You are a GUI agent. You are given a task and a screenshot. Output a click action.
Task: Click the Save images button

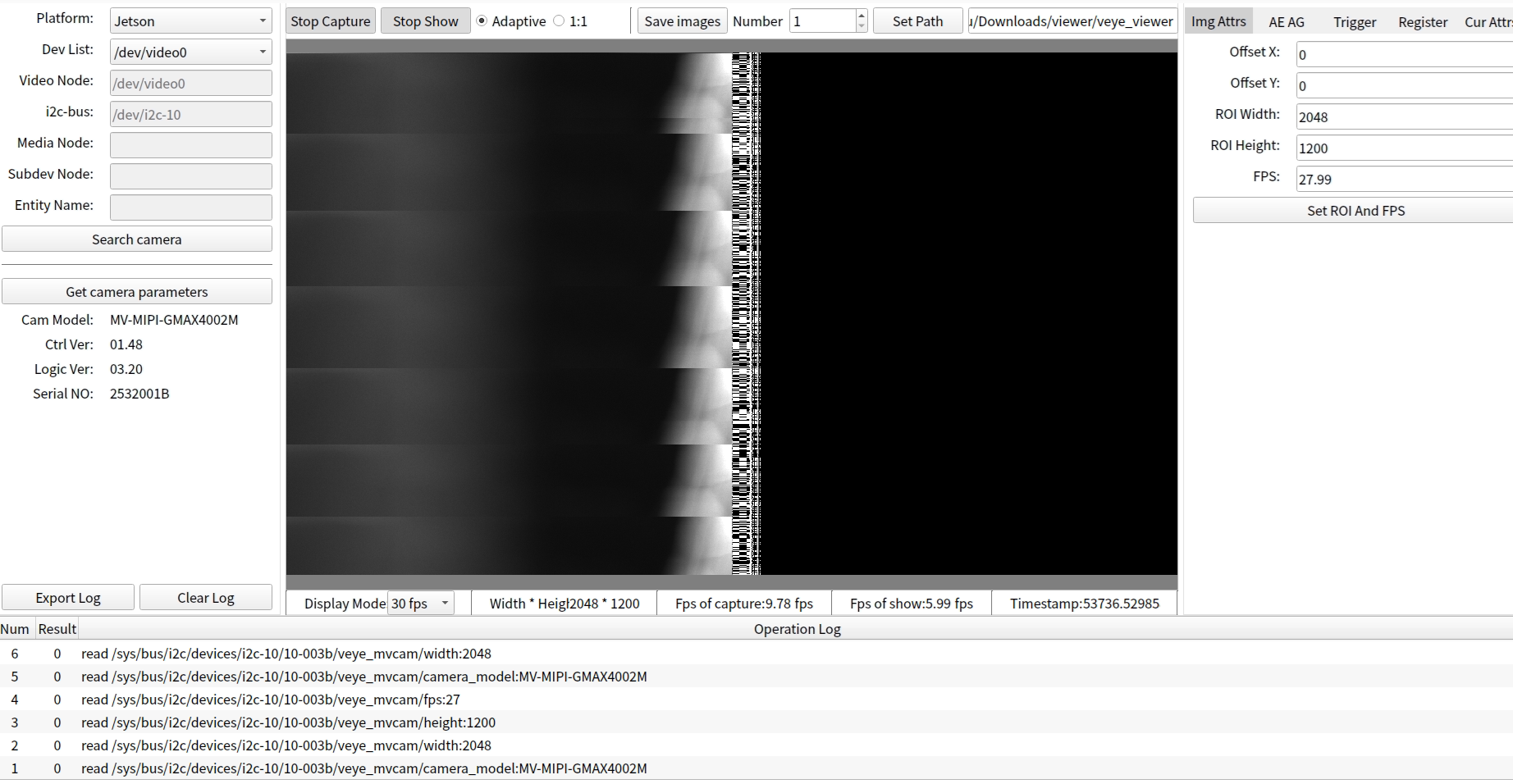[x=682, y=21]
